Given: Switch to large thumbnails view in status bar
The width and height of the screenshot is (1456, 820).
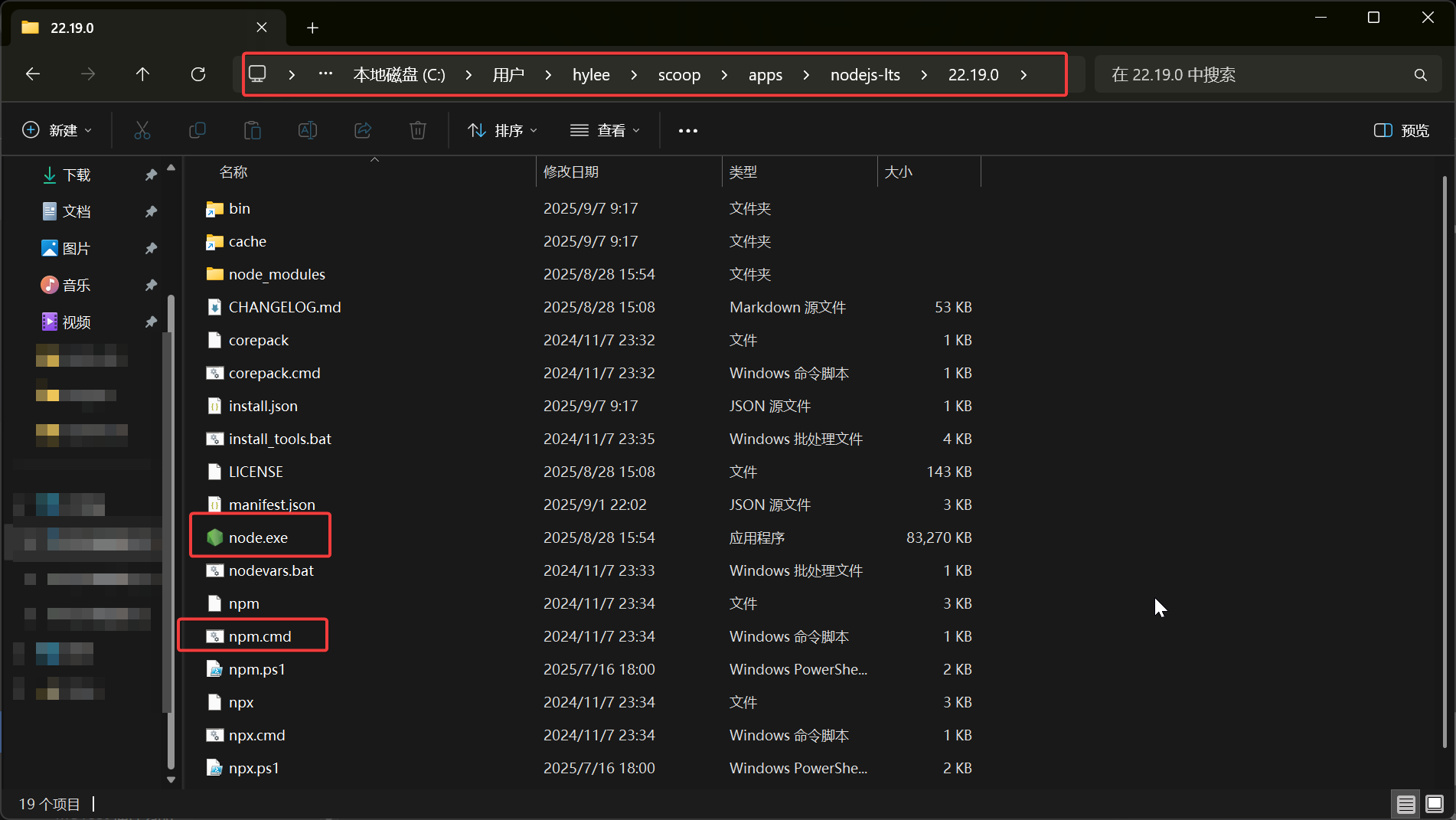Looking at the screenshot, I should (x=1435, y=804).
